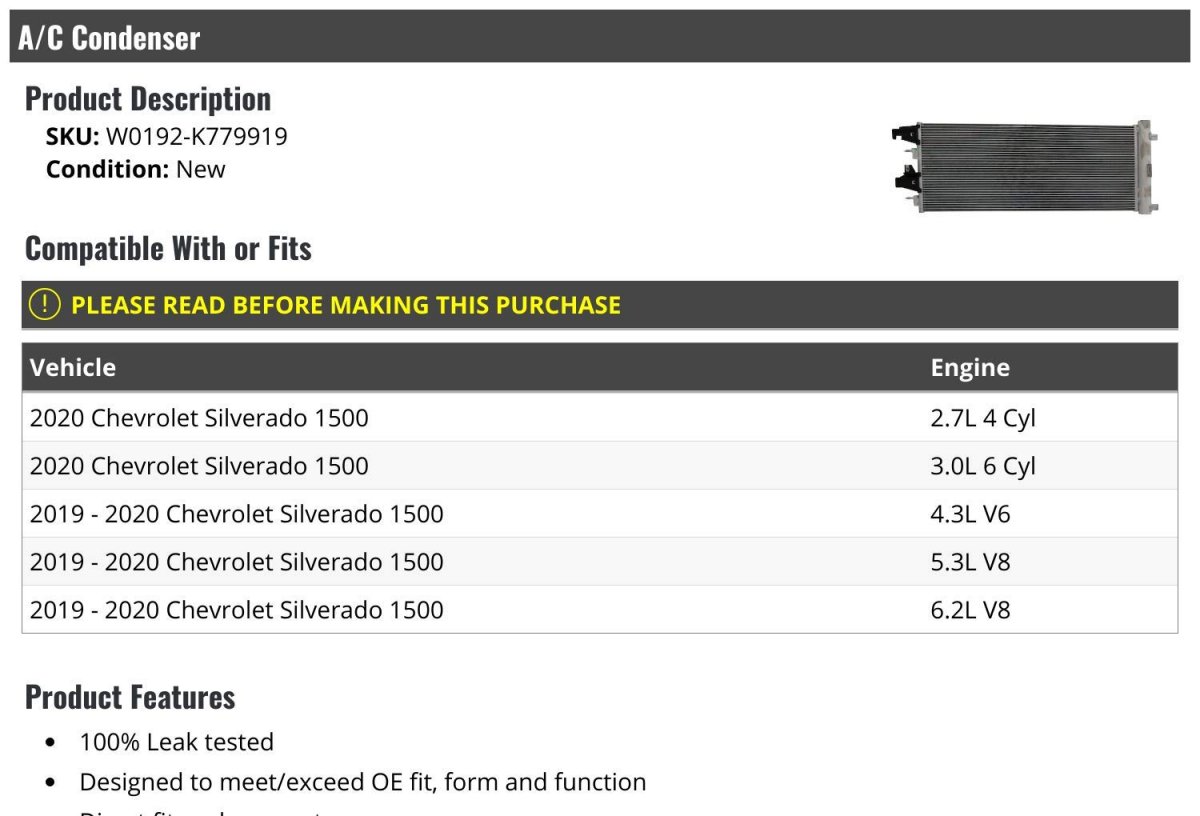Select the 3.0L 6 Cyl engine cell
The width and height of the screenshot is (1200, 816).
pos(982,465)
